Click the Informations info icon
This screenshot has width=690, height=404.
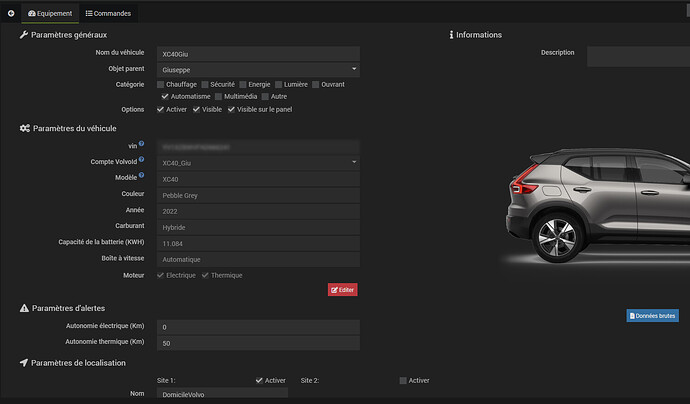451,35
